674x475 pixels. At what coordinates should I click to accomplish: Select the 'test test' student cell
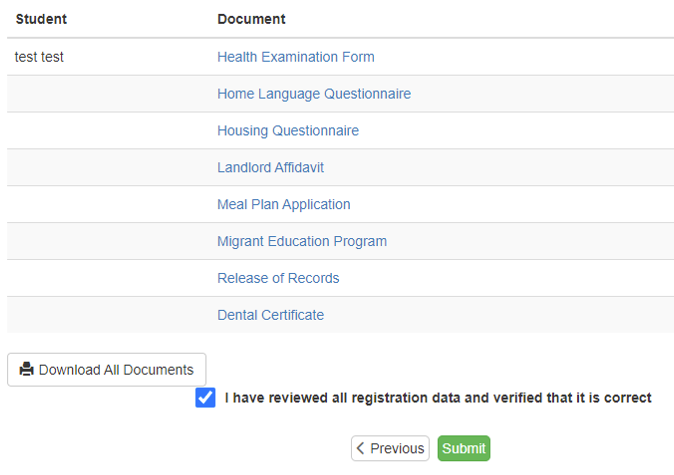pyautogui.click(x=40, y=57)
